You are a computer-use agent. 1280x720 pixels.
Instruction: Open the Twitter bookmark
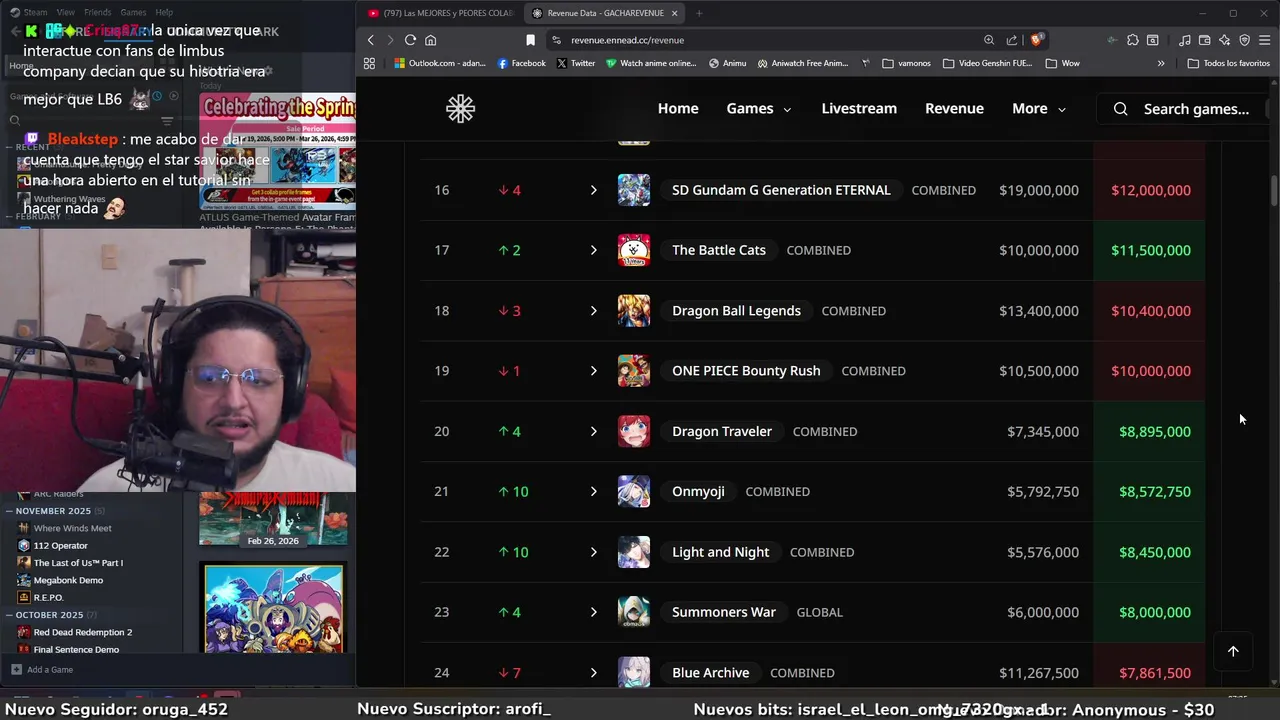point(576,63)
